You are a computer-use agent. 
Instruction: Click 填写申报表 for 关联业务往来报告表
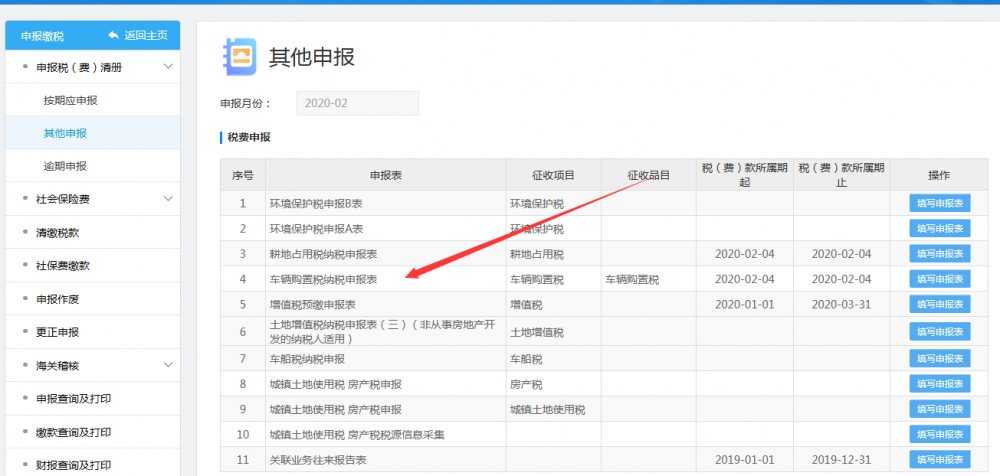pyautogui.click(x=939, y=460)
